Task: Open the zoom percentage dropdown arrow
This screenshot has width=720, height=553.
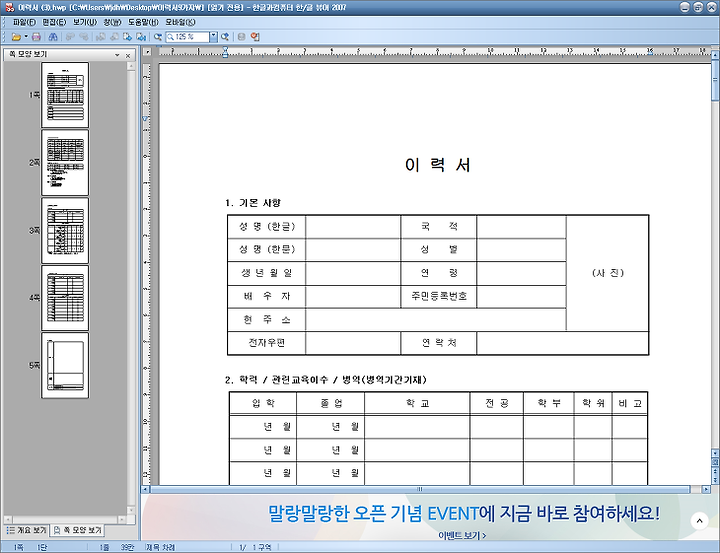Action: pyautogui.click(x=214, y=37)
